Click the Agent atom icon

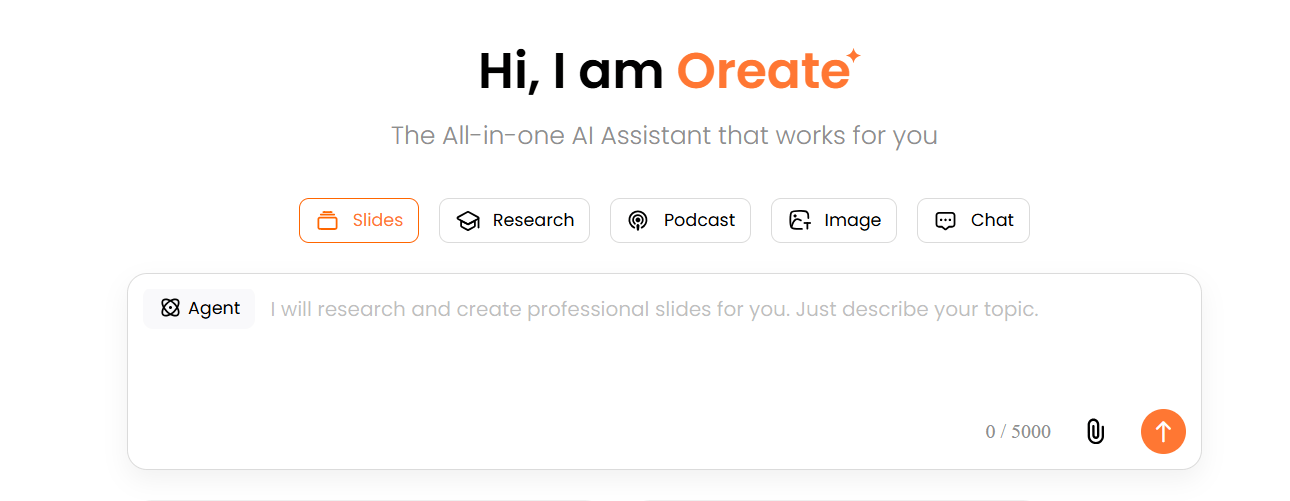[170, 308]
